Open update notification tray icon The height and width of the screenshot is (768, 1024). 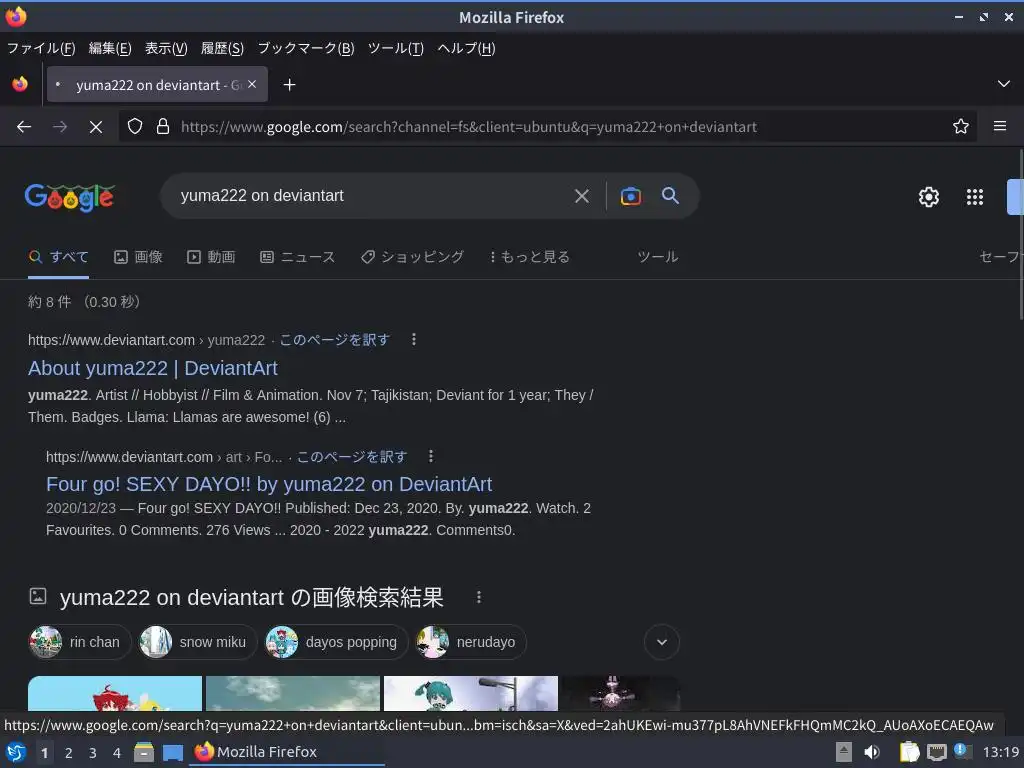tap(962, 751)
